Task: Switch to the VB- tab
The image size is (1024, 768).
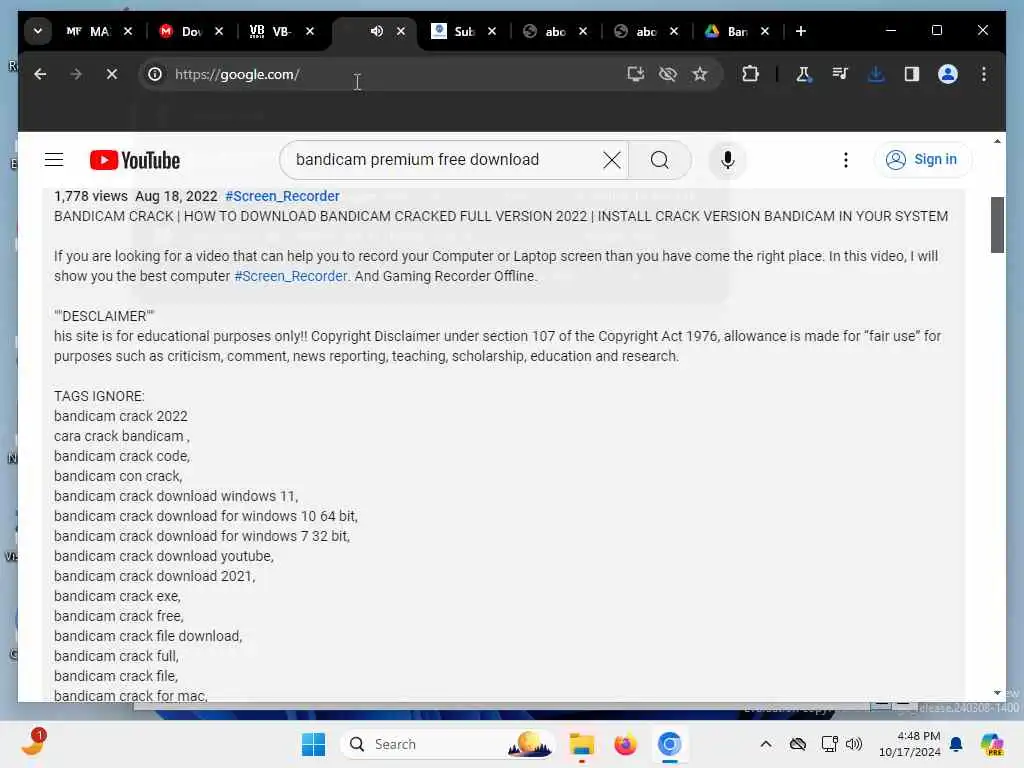Action: (x=271, y=31)
